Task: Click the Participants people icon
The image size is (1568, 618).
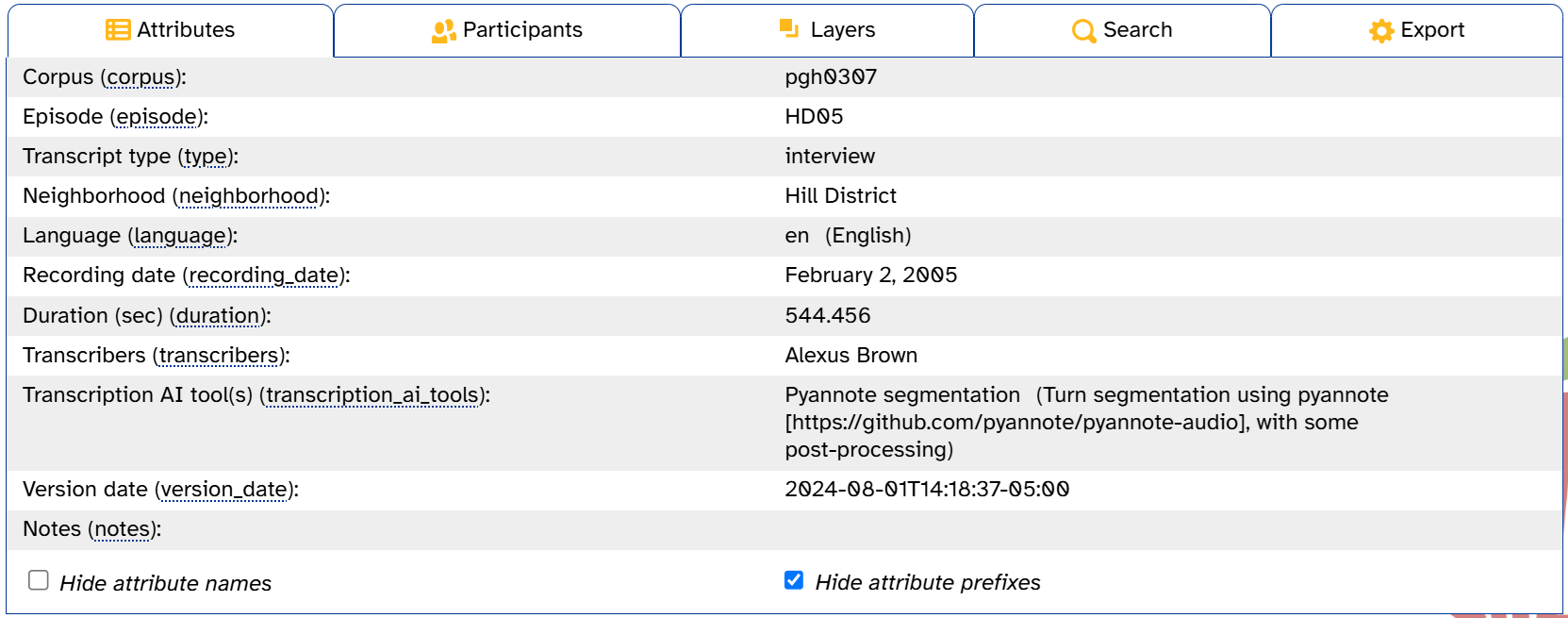Action: [x=443, y=31]
